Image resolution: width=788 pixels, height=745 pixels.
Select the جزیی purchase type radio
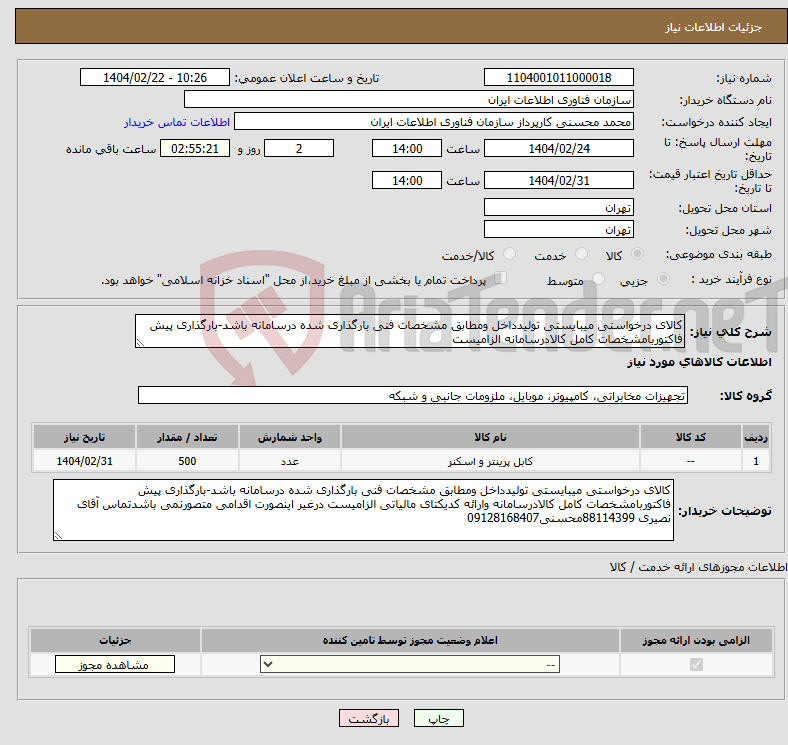coord(663,278)
